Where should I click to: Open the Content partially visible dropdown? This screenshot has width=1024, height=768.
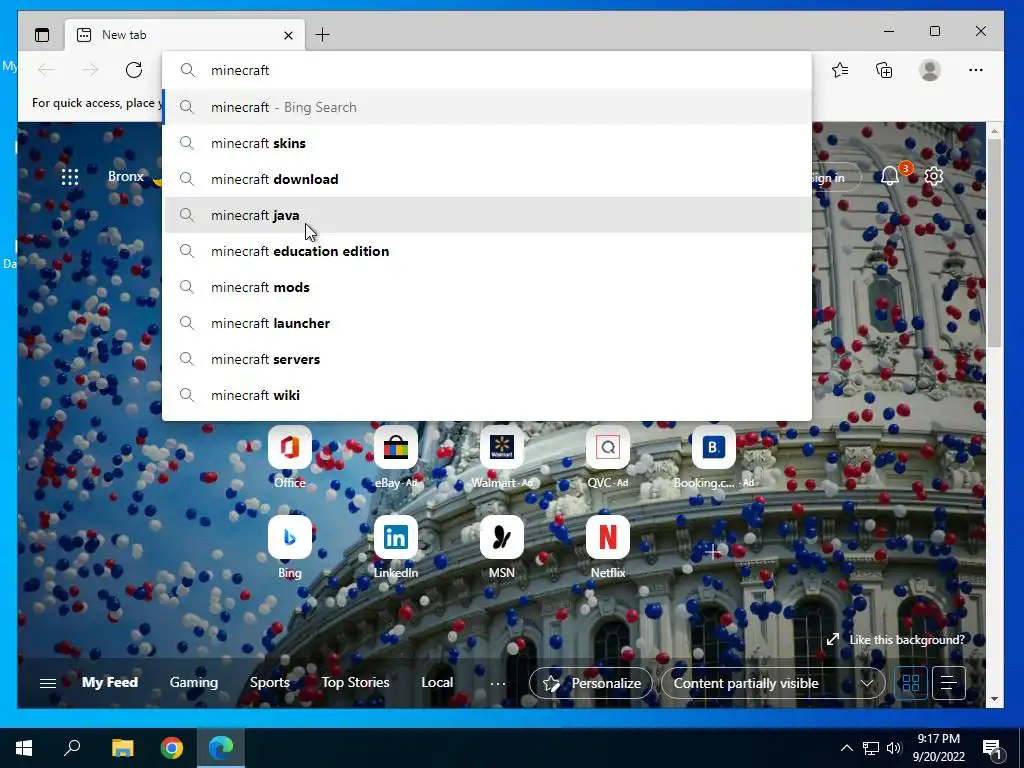click(x=773, y=683)
